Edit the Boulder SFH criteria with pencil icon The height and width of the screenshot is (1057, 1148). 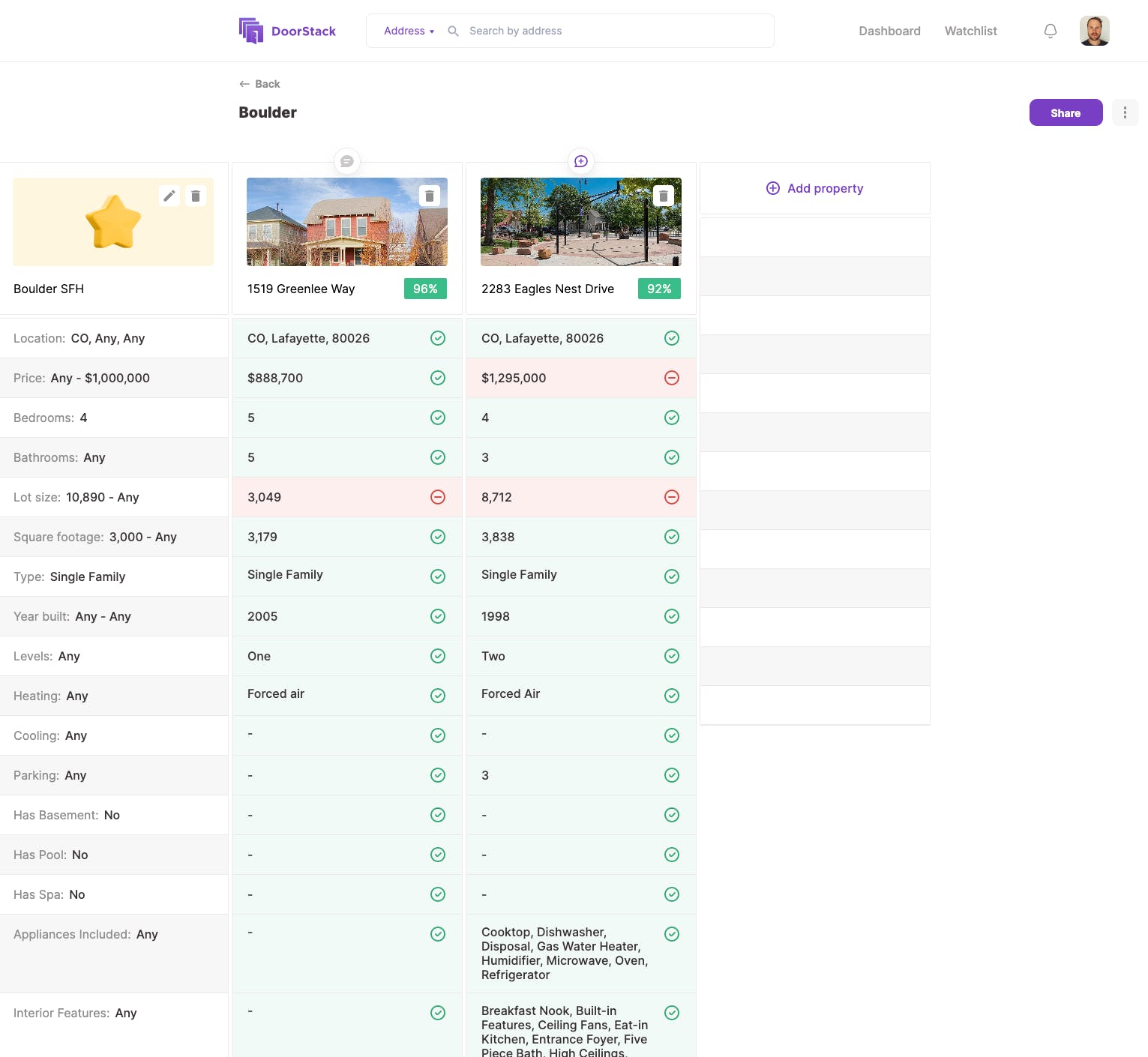point(169,196)
